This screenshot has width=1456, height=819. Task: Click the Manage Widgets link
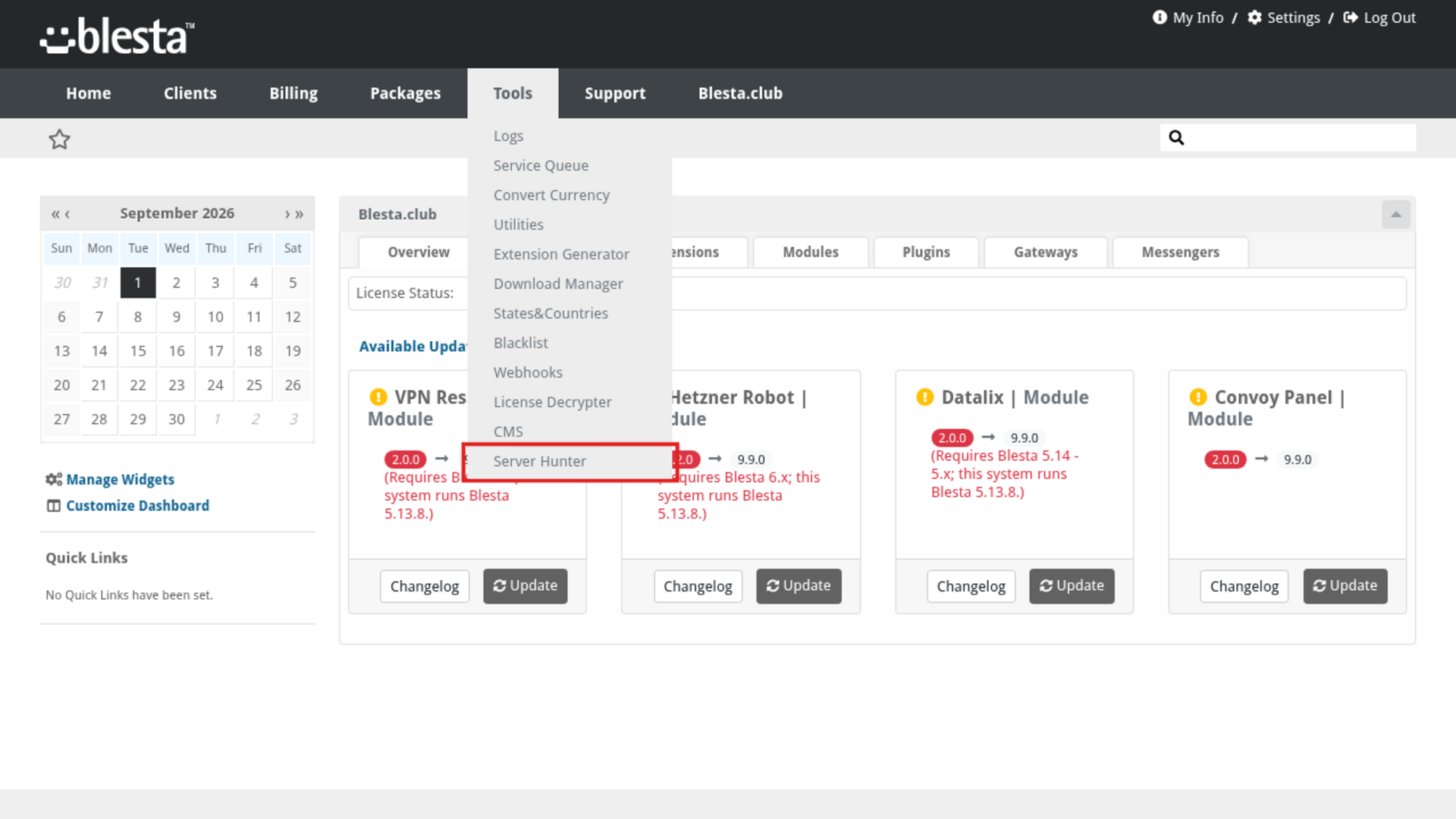point(121,479)
